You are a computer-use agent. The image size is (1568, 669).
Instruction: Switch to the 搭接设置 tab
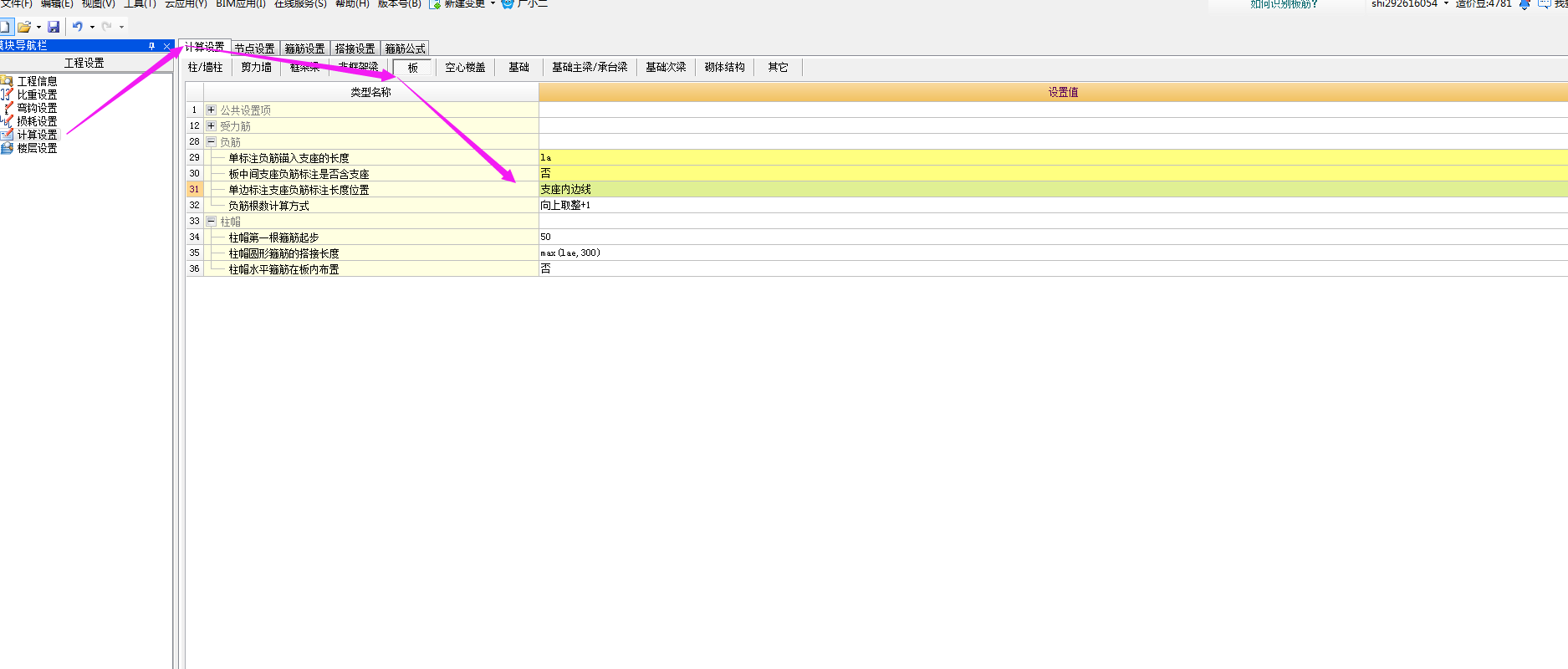point(355,49)
